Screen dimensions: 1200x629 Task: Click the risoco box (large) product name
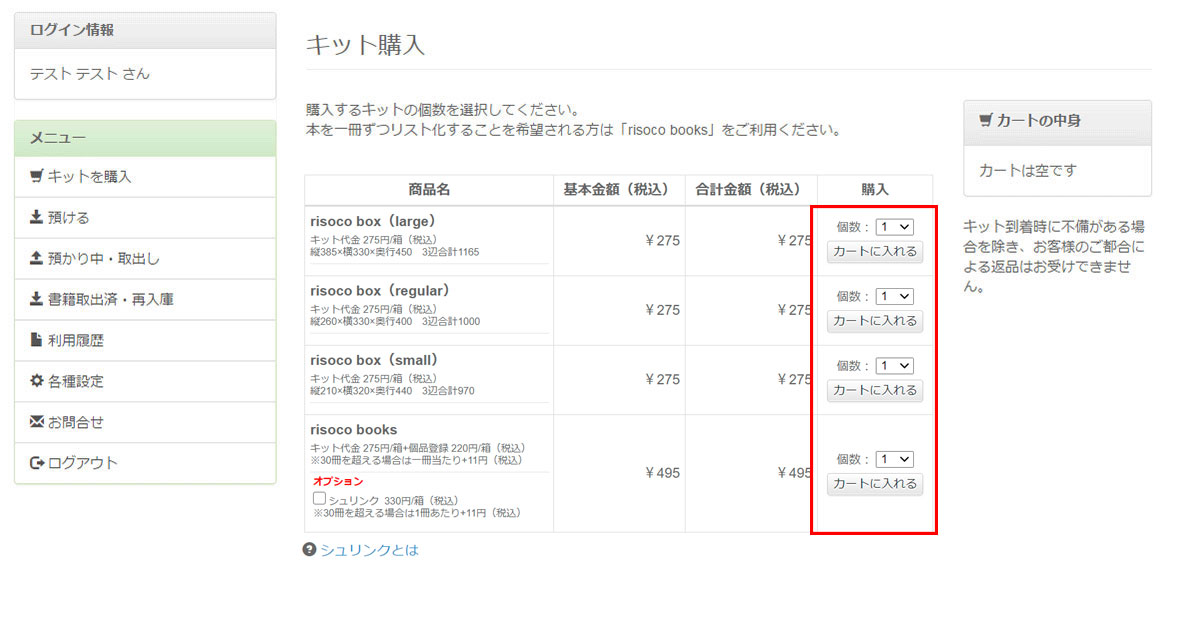tap(373, 221)
